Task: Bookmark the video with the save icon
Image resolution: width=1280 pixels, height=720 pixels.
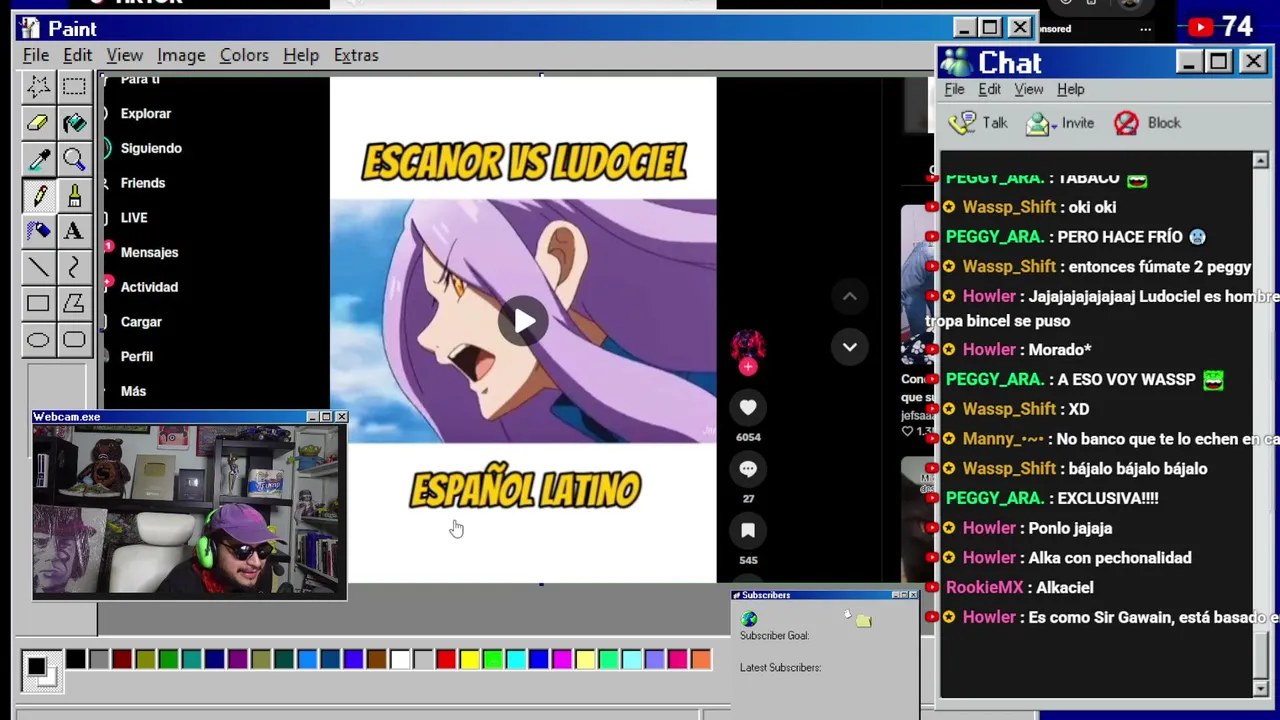Action: [x=748, y=530]
